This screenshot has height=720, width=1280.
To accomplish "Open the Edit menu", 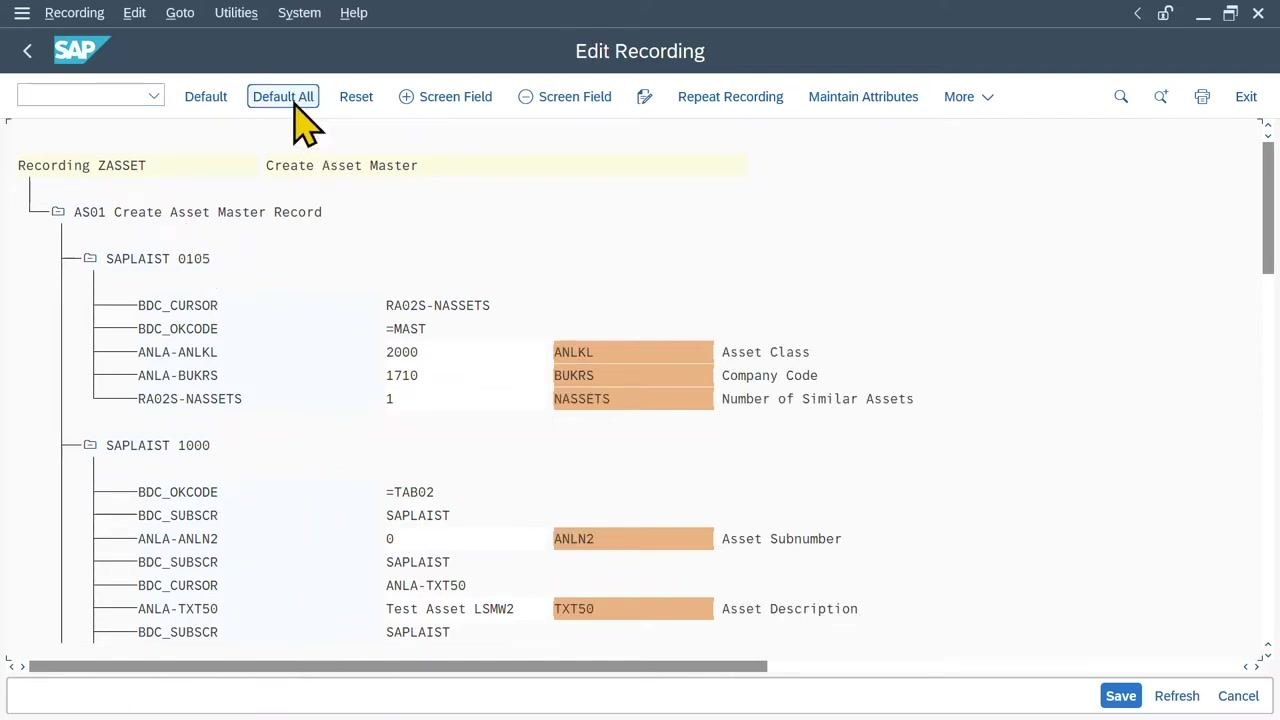I will tap(134, 13).
